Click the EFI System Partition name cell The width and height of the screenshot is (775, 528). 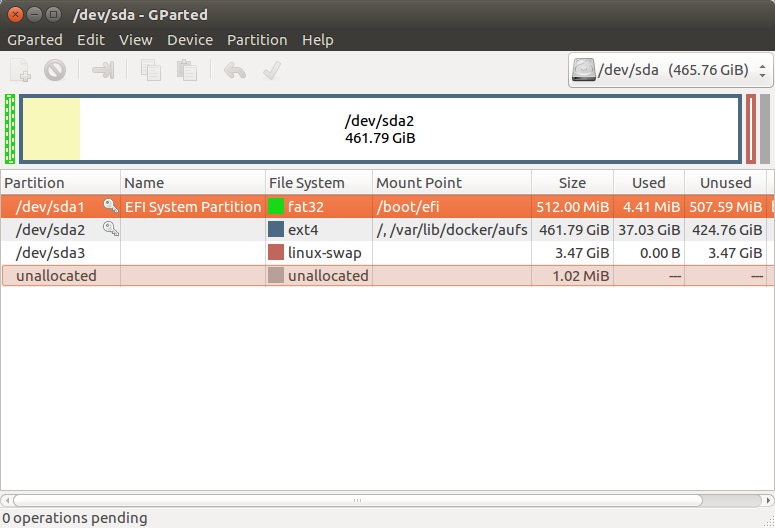[x=193, y=207]
